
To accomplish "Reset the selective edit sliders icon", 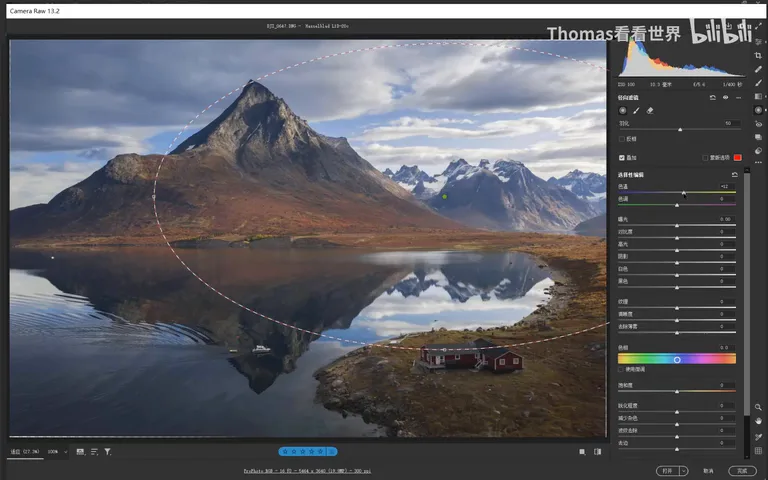I will [x=734, y=175].
